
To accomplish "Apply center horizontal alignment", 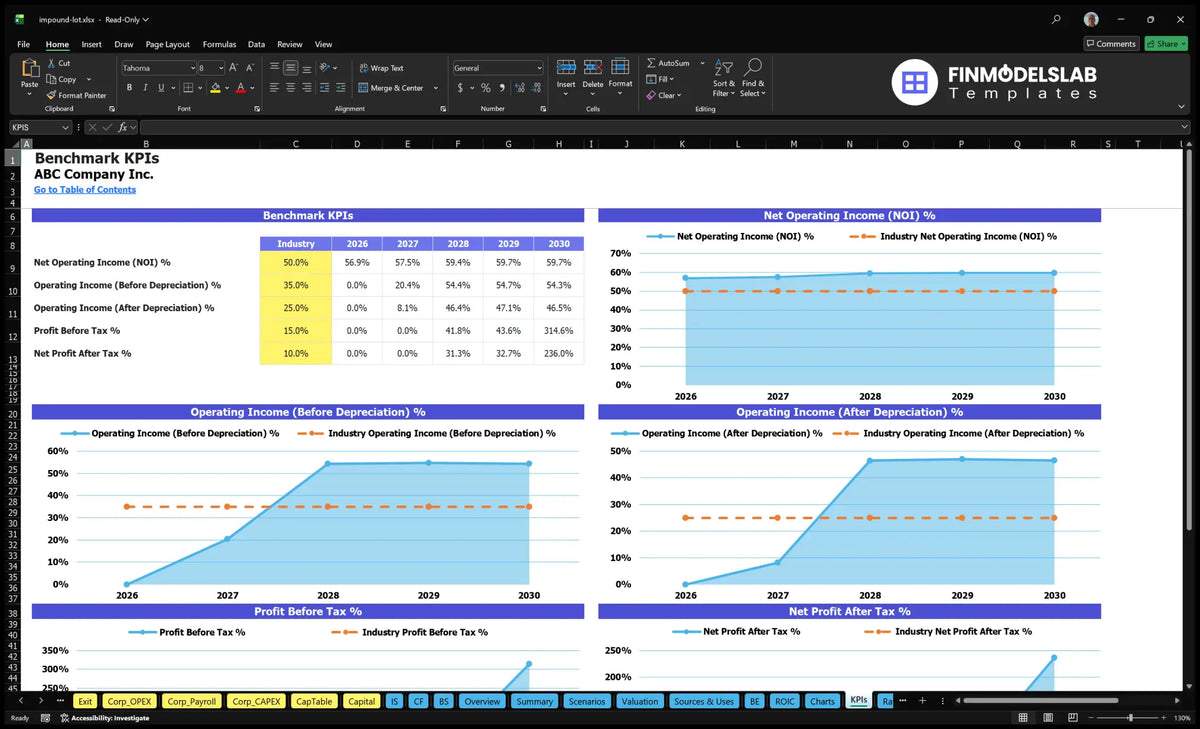I will [x=290, y=88].
